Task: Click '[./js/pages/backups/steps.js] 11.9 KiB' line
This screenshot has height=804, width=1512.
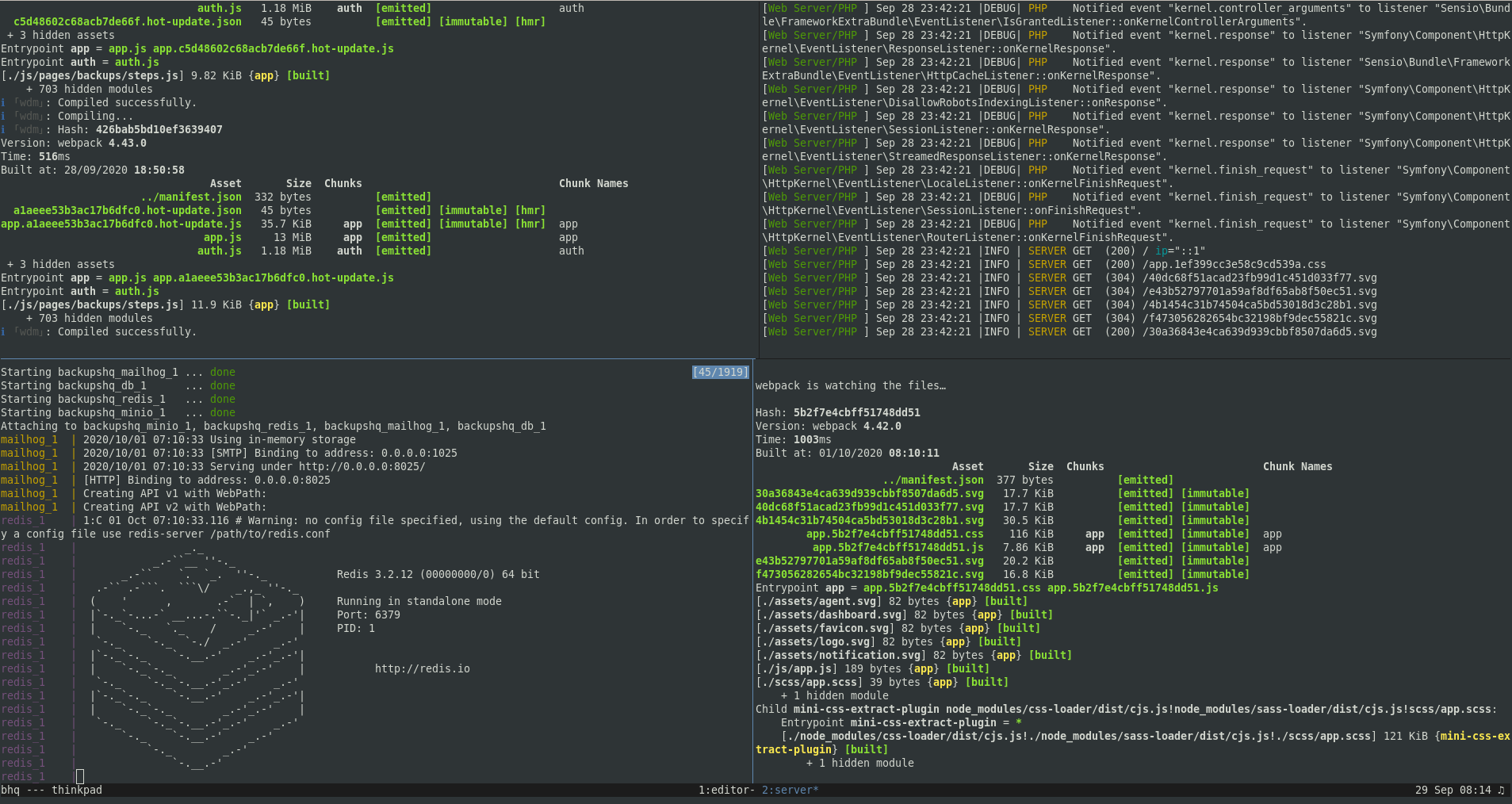Action: tap(166, 304)
